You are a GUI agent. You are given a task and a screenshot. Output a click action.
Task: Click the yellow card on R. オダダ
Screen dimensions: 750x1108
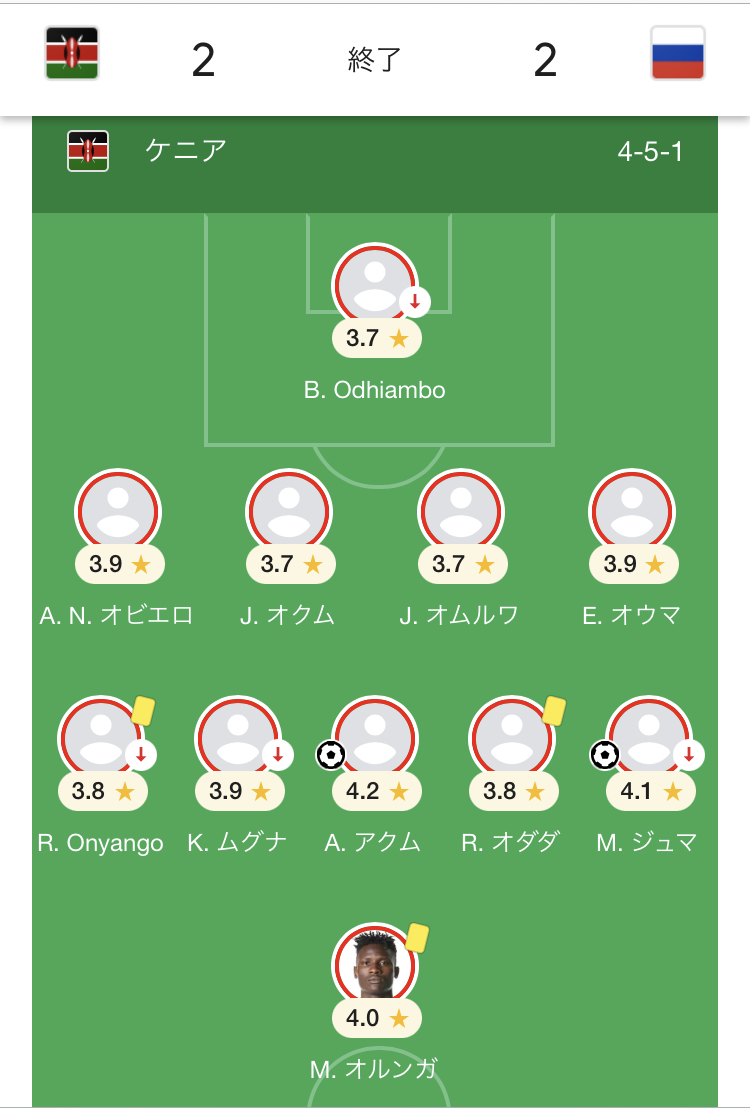(555, 710)
